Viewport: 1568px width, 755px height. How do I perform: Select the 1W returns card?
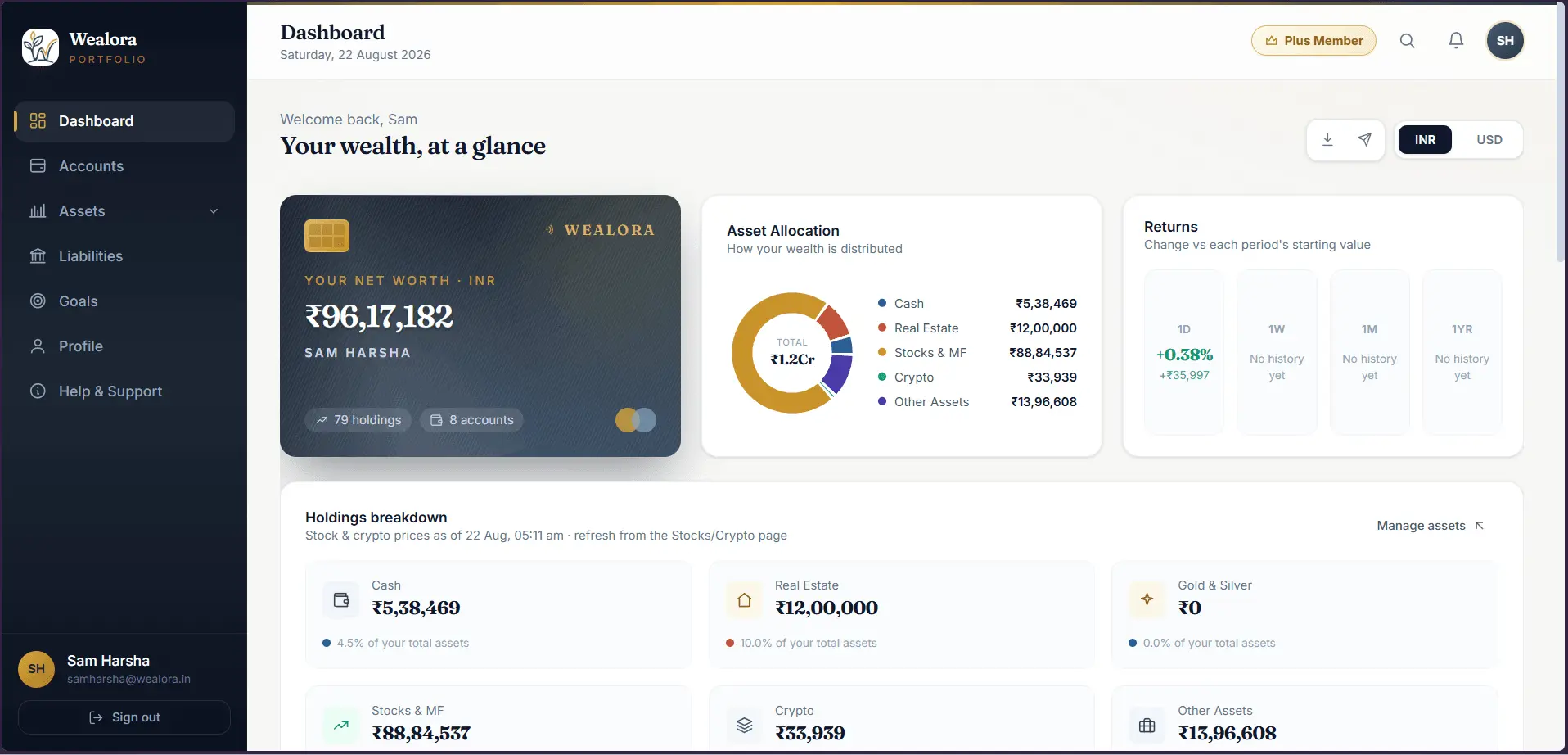coord(1277,352)
